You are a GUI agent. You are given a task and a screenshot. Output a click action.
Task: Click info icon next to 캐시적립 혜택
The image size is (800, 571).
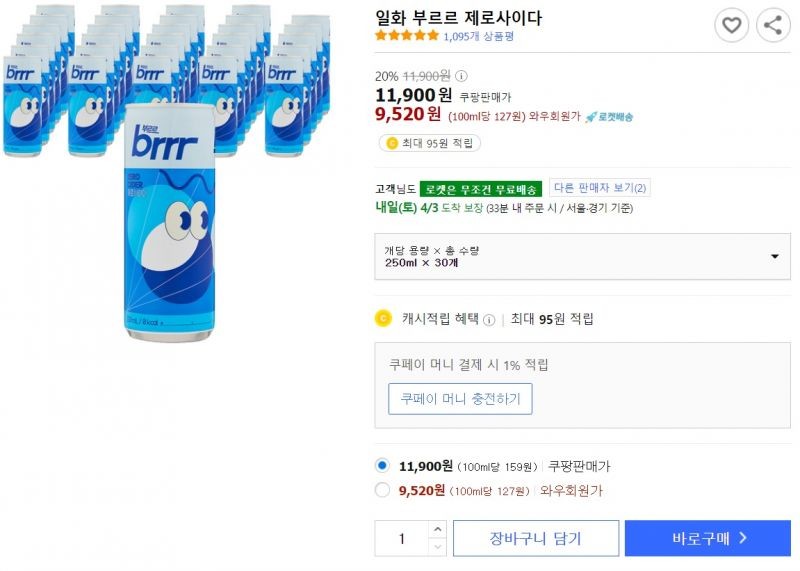489,320
